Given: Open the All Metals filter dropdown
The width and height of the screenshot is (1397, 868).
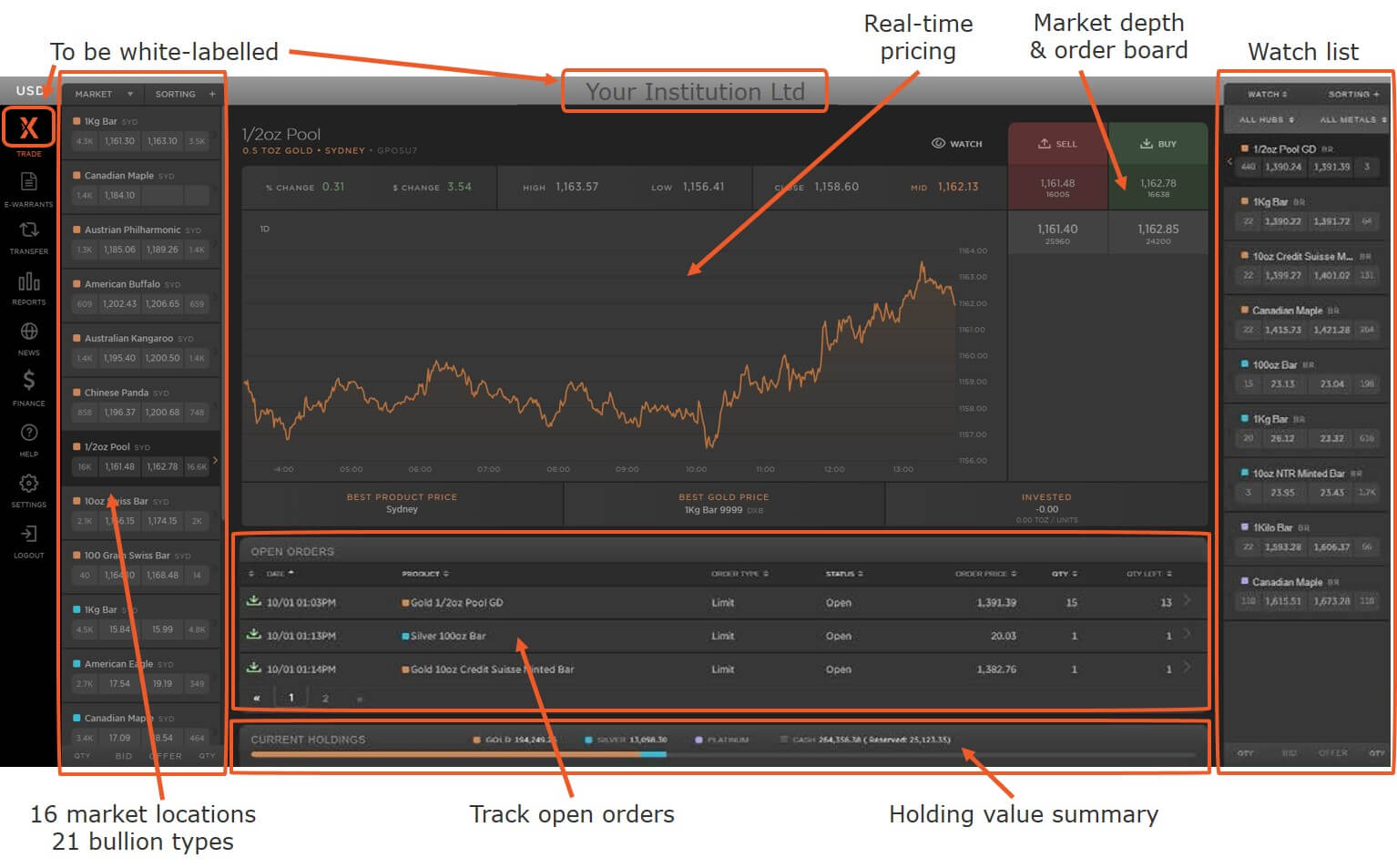Looking at the screenshot, I should click(1352, 119).
